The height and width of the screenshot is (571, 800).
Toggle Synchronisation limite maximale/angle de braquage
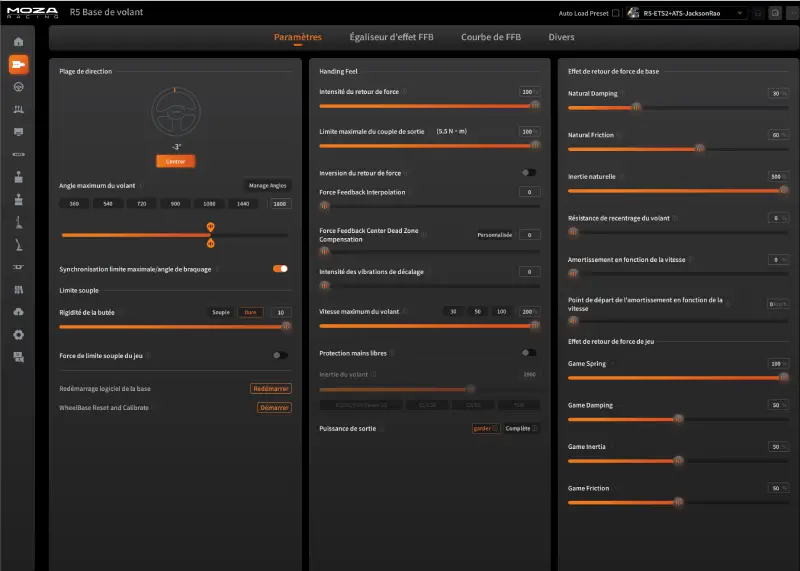click(280, 268)
